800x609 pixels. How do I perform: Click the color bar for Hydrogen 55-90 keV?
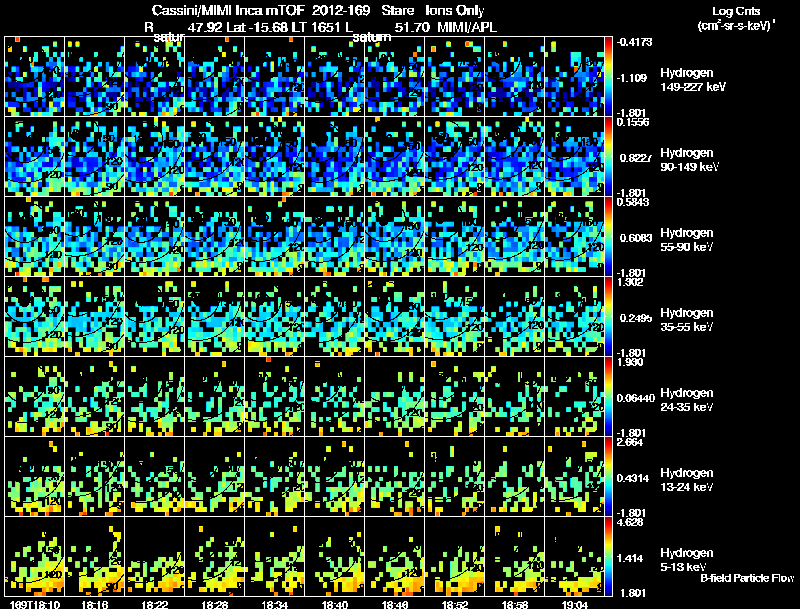608,237
